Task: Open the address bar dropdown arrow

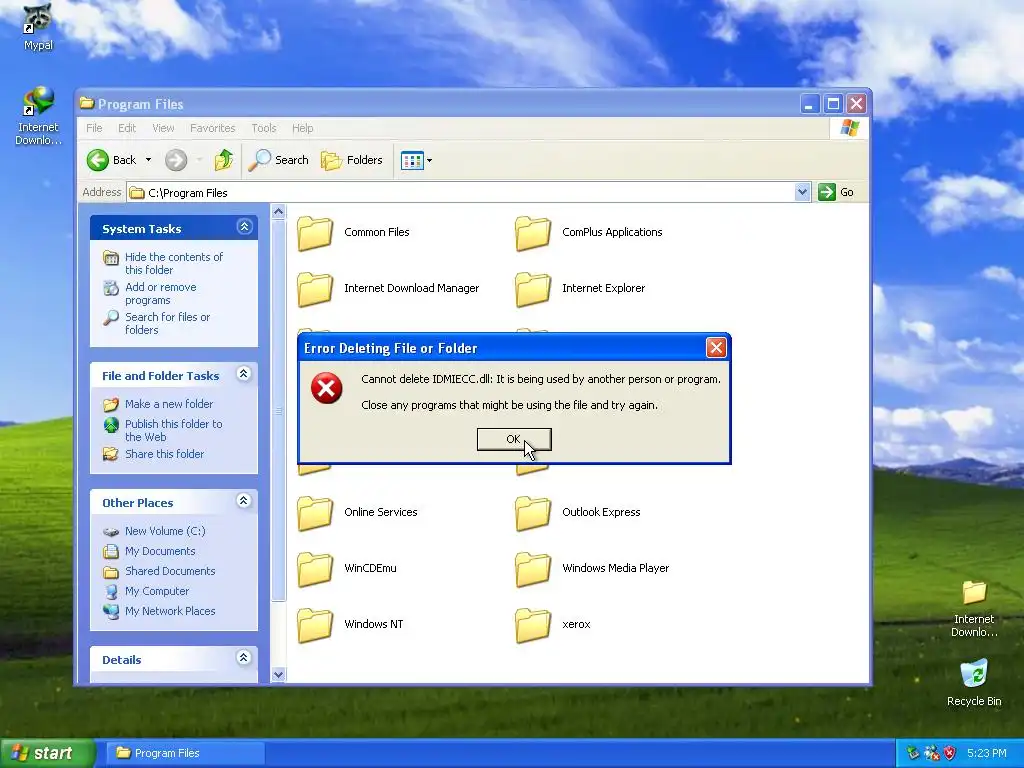Action: [x=802, y=192]
